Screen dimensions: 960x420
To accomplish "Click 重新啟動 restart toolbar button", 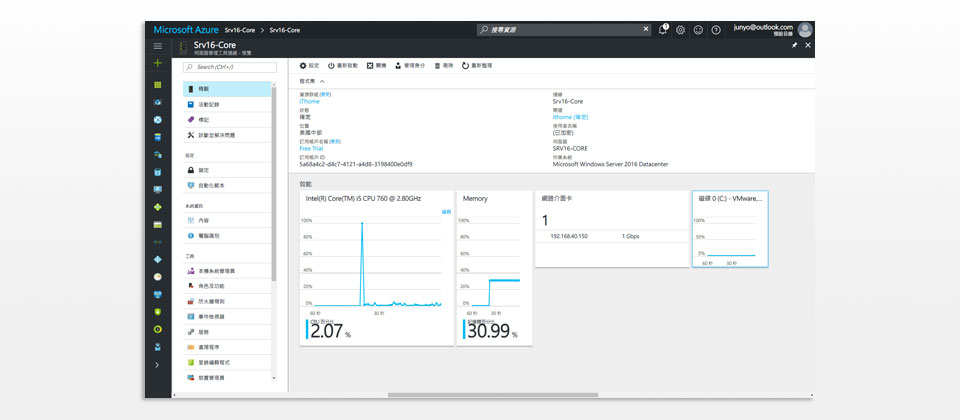I will 343,66.
